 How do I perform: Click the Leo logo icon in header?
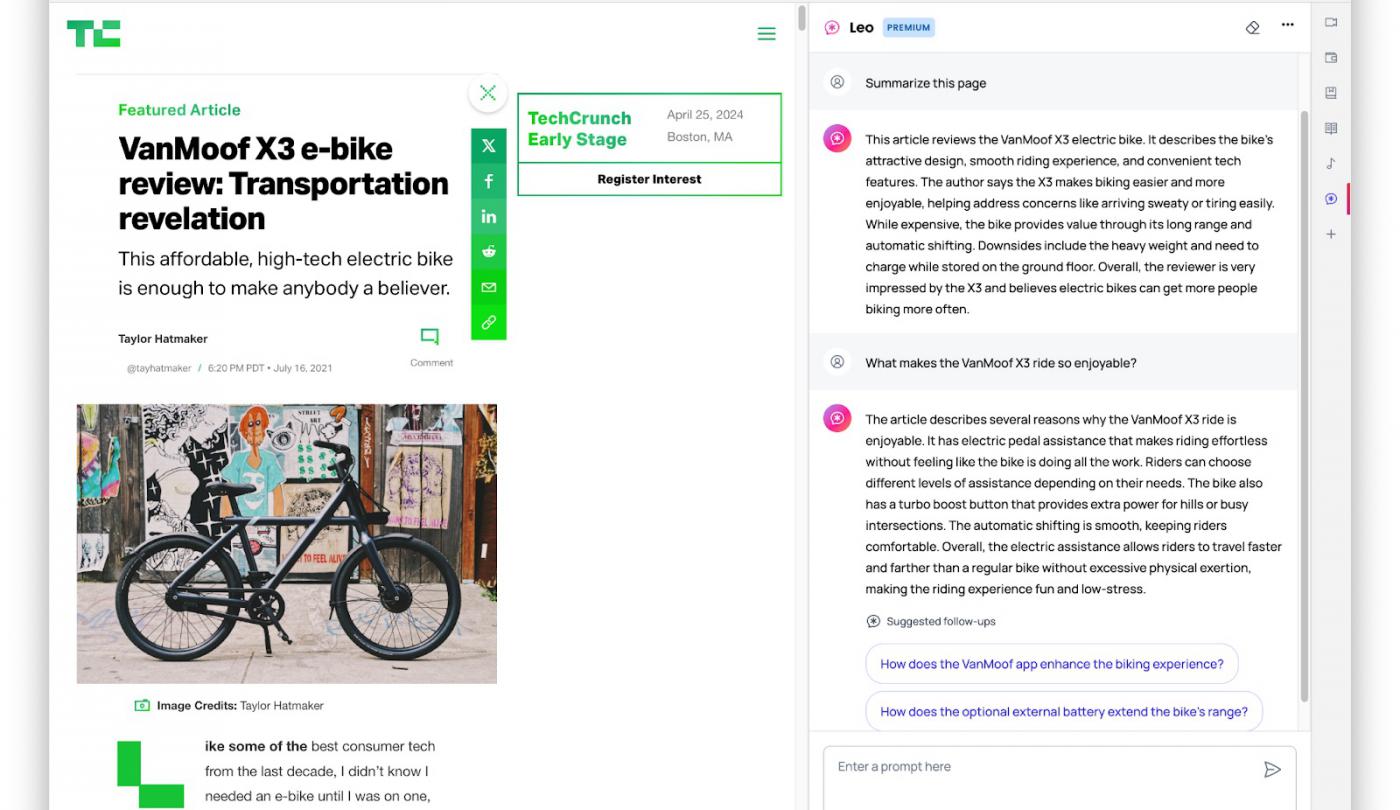click(x=832, y=28)
